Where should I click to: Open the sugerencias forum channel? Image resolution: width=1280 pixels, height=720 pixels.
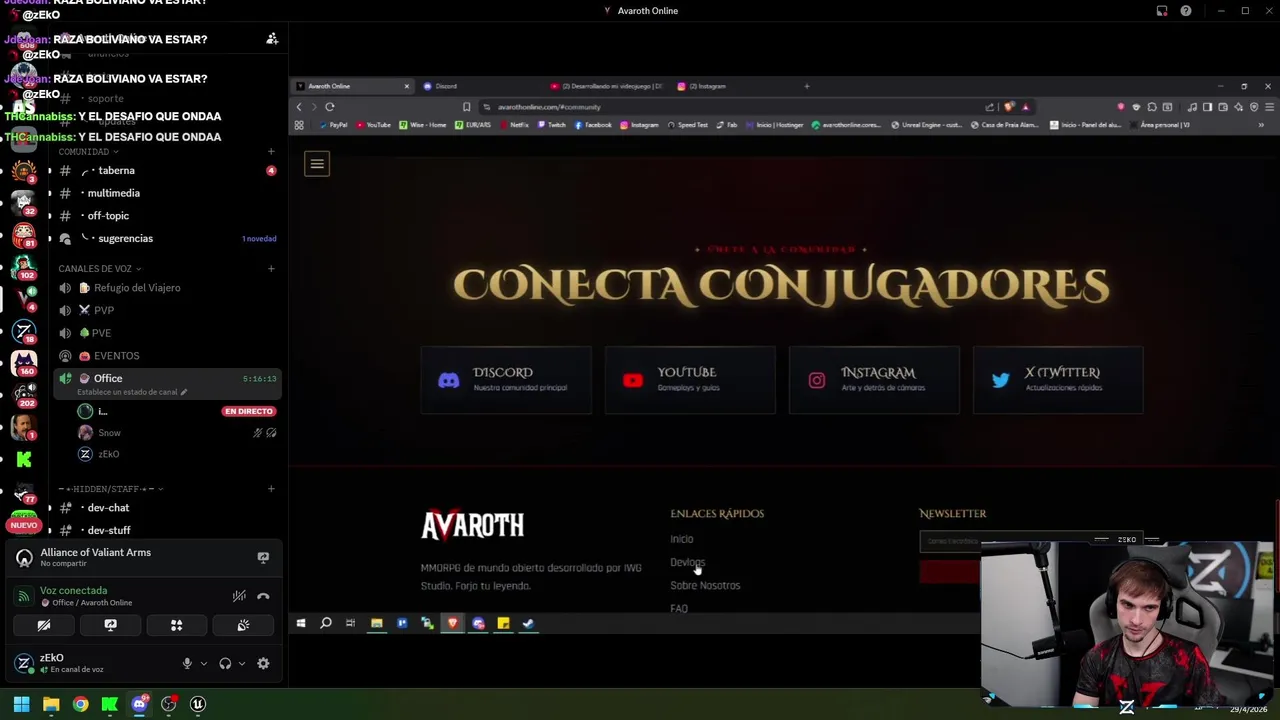[167, 239]
